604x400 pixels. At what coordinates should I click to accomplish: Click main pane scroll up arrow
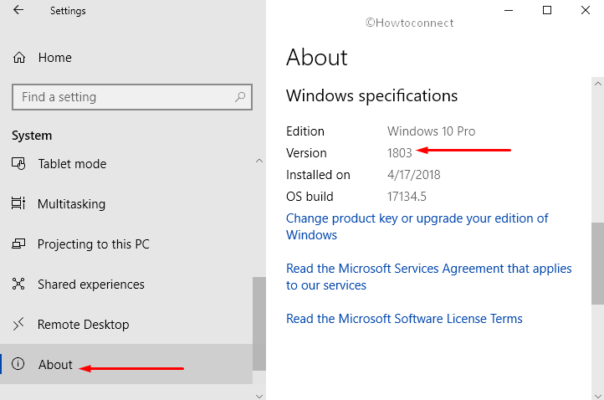click(598, 84)
